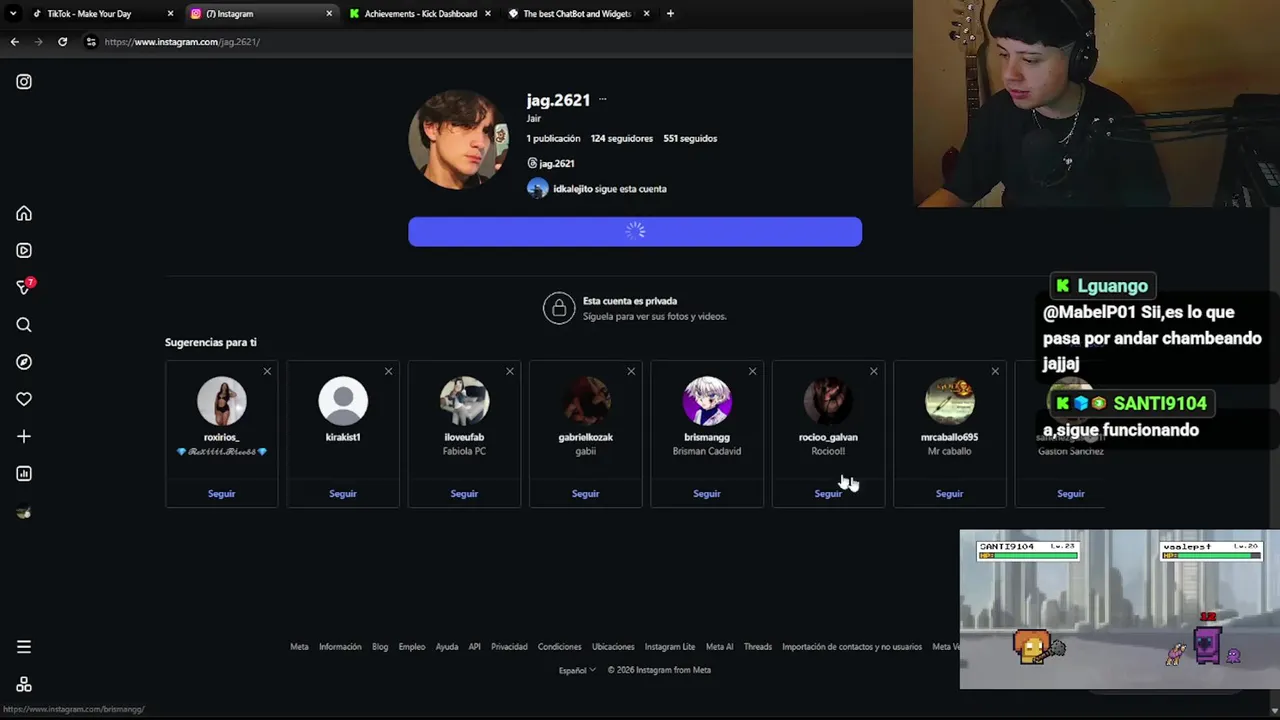
Task: Open the Privacidad footer link
Action: point(509,647)
